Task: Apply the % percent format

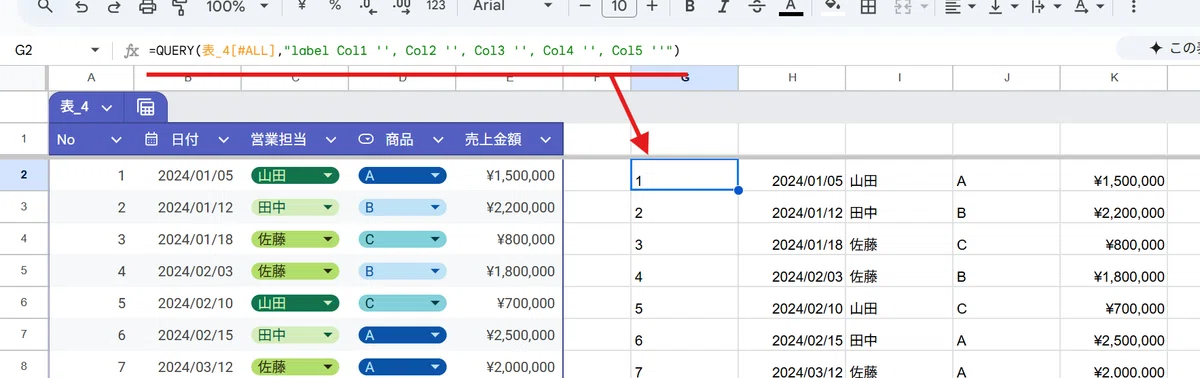Action: [x=335, y=6]
